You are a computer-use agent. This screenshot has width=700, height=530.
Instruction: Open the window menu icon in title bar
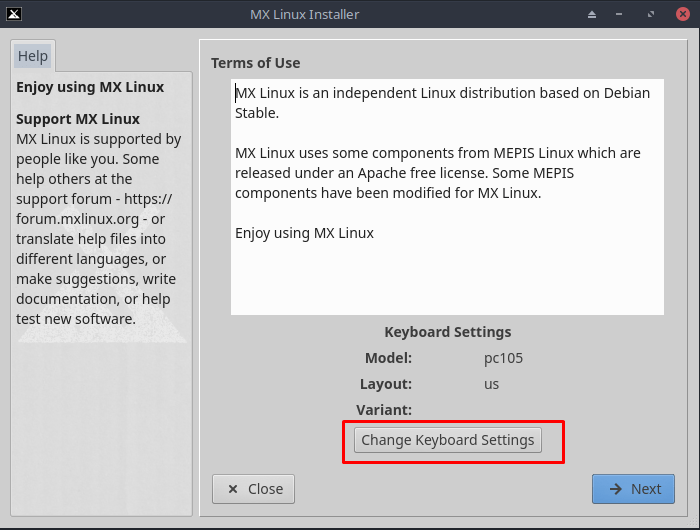14,14
